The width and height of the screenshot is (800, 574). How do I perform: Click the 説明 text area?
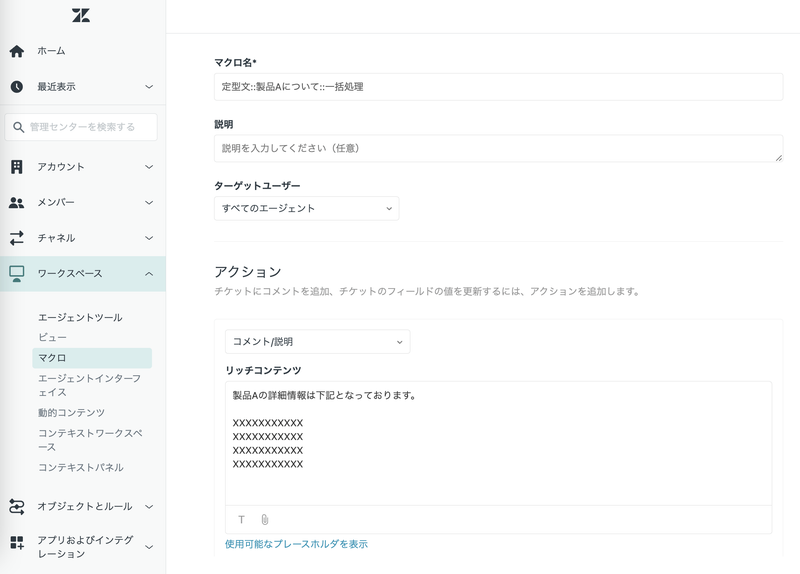[498, 148]
